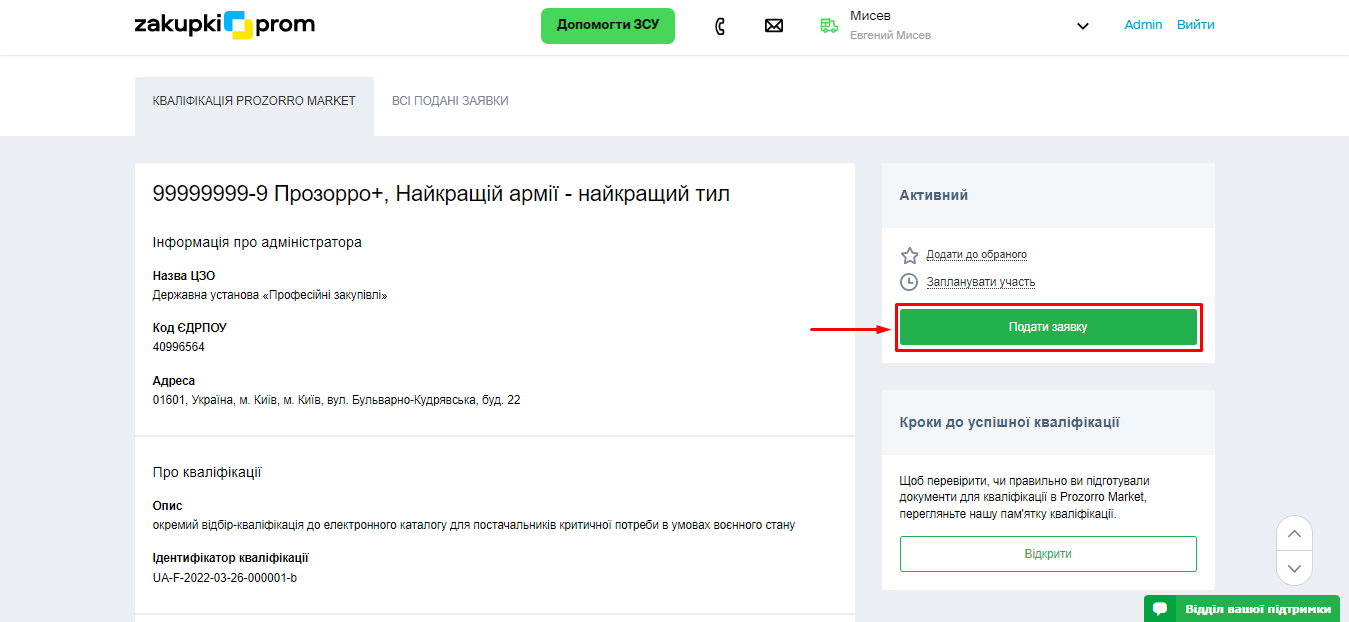Click the phone contact icon

pyautogui.click(x=720, y=26)
